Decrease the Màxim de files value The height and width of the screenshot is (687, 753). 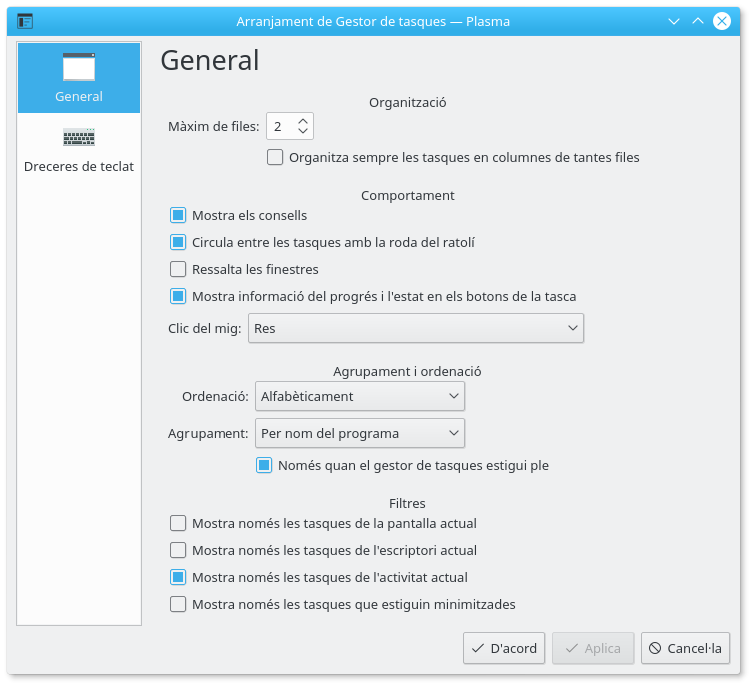point(303,132)
